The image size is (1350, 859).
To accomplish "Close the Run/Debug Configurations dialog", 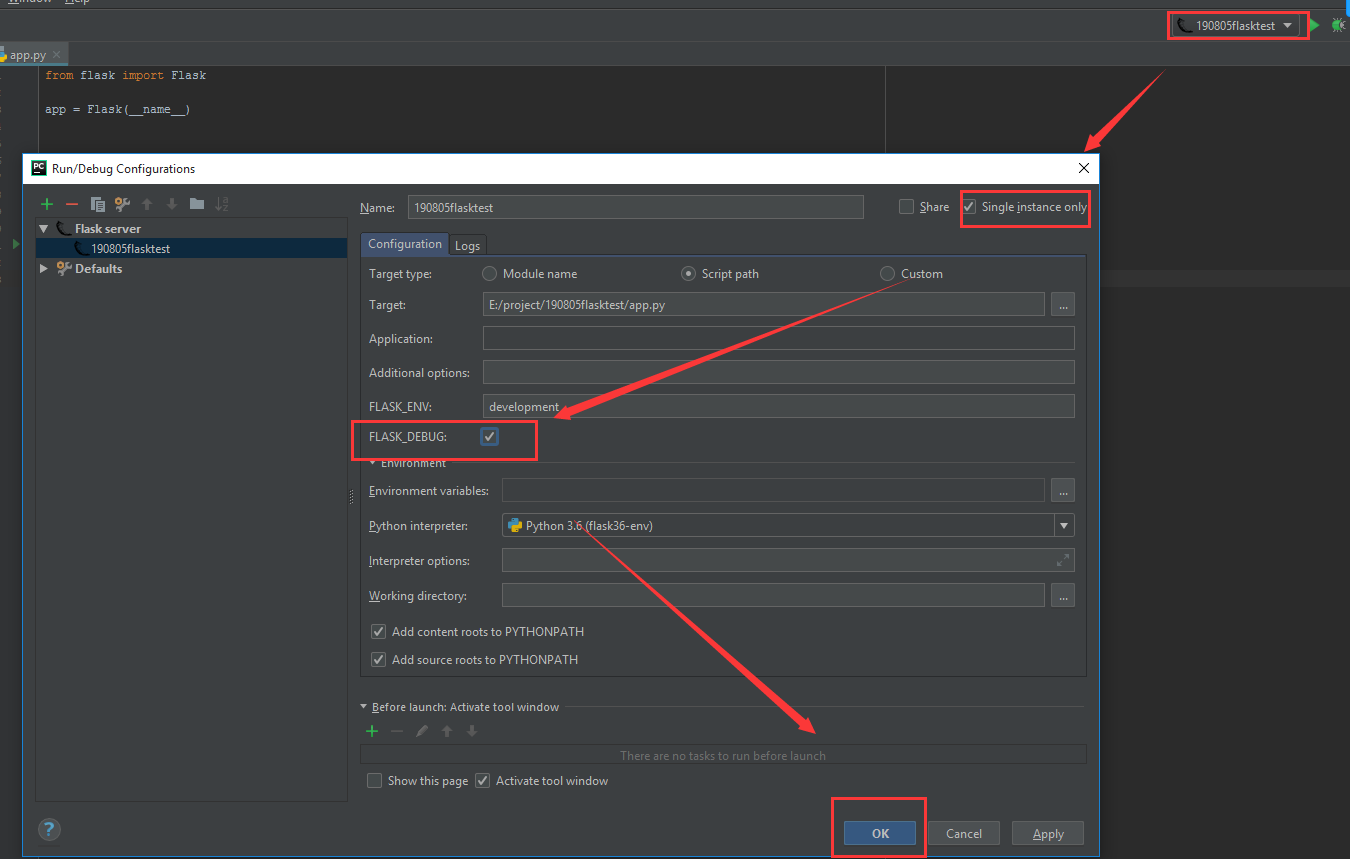I will (x=1085, y=168).
